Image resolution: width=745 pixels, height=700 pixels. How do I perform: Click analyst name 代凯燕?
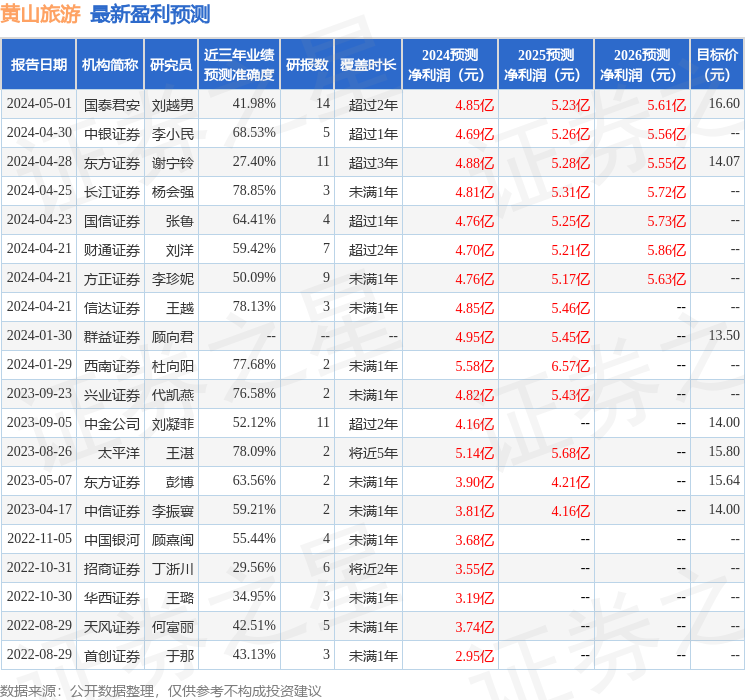point(172,395)
